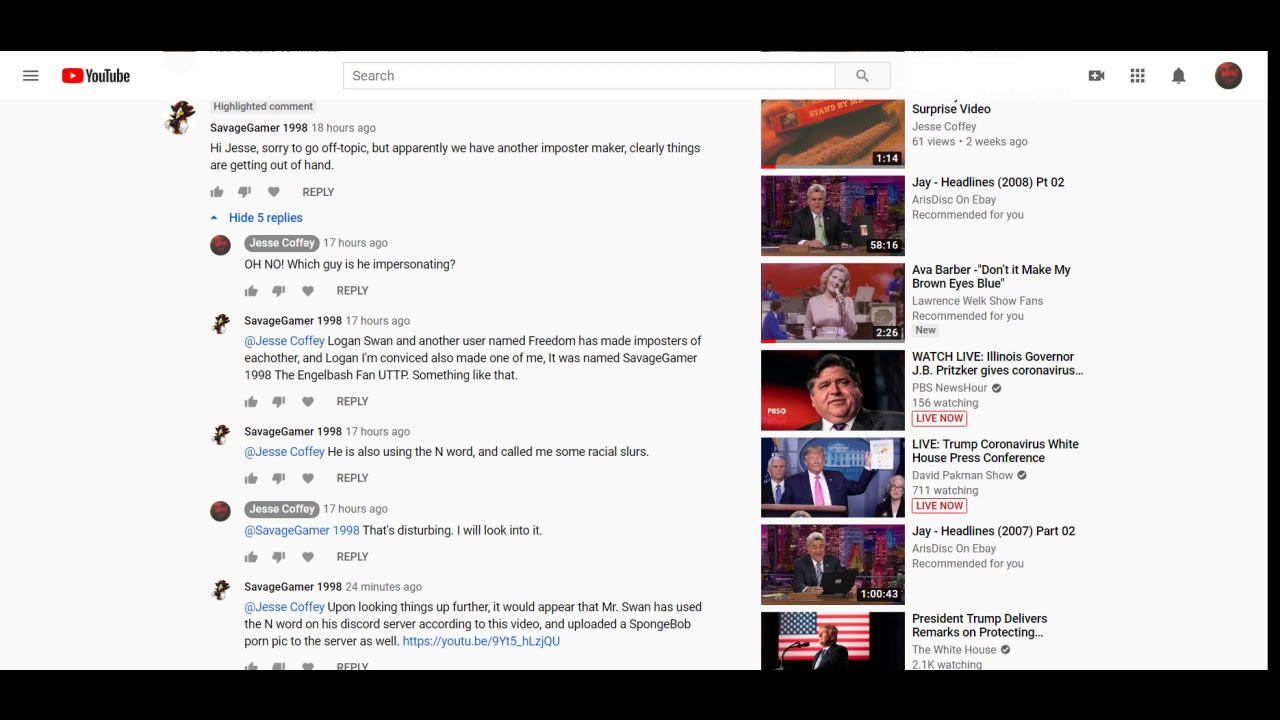Like the 'also using the N word' reply
1280x720 pixels.
click(x=251, y=479)
